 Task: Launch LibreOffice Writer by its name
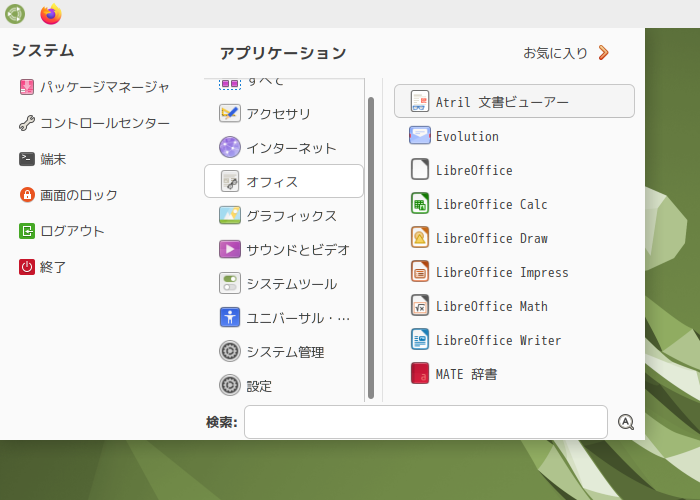[x=498, y=340]
